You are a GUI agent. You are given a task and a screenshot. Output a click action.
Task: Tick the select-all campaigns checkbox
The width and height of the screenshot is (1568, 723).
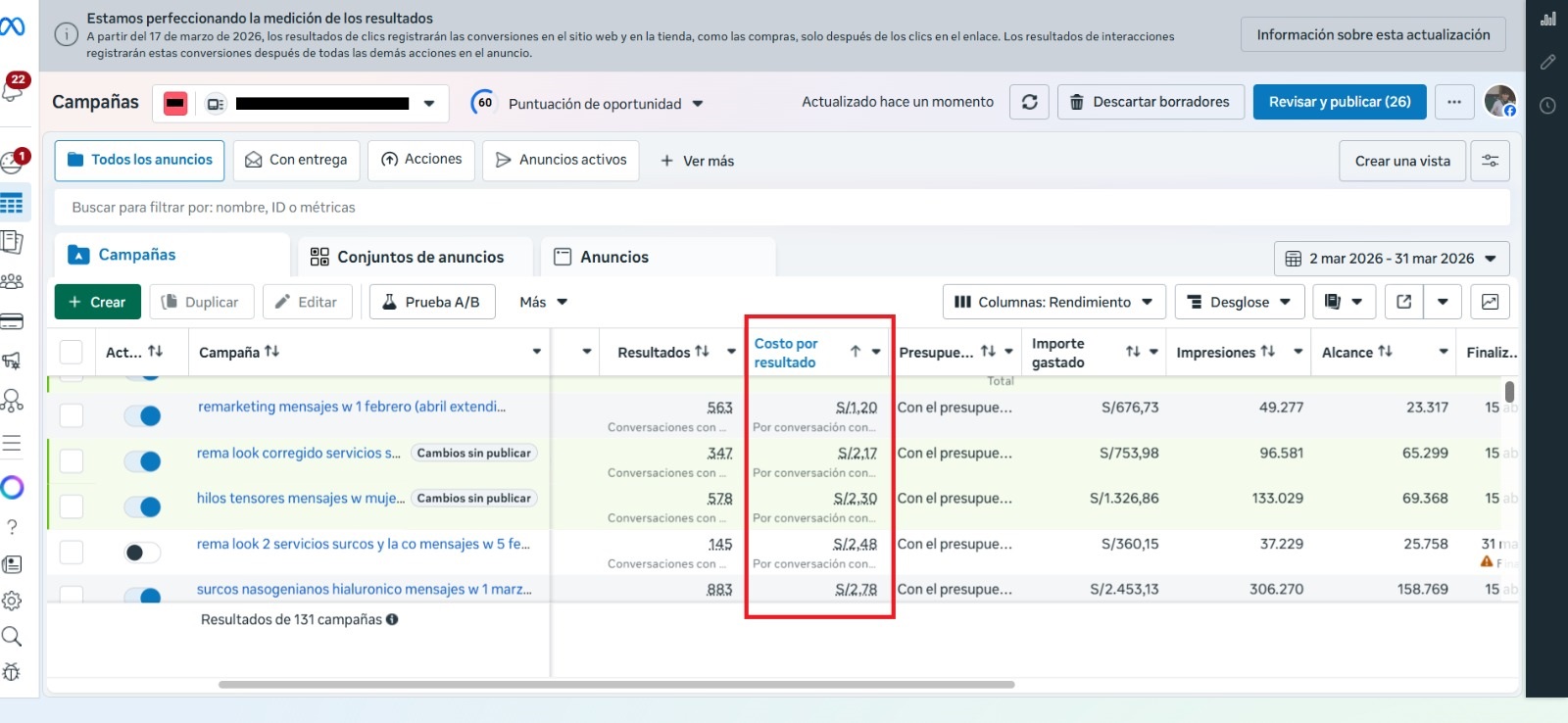coord(72,352)
